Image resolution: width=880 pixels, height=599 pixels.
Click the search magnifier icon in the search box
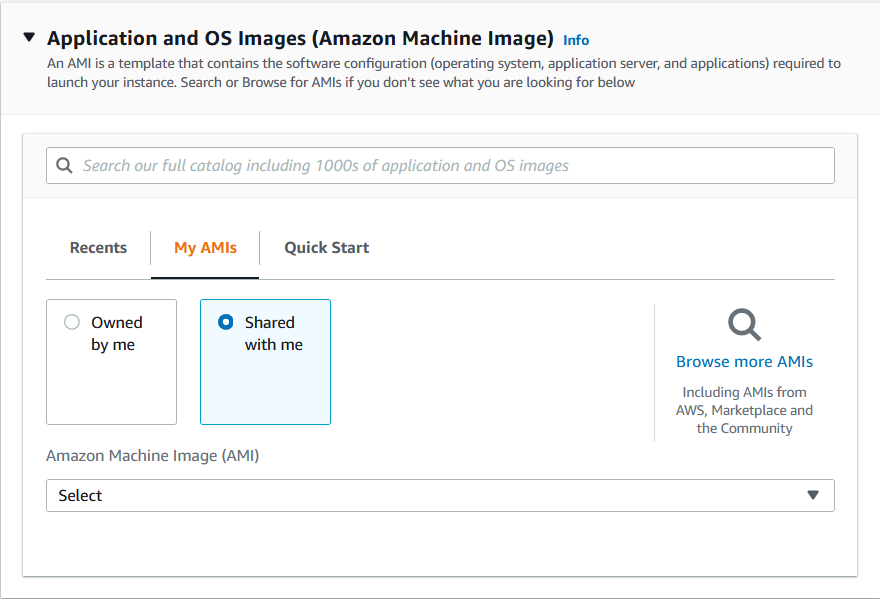click(x=65, y=166)
